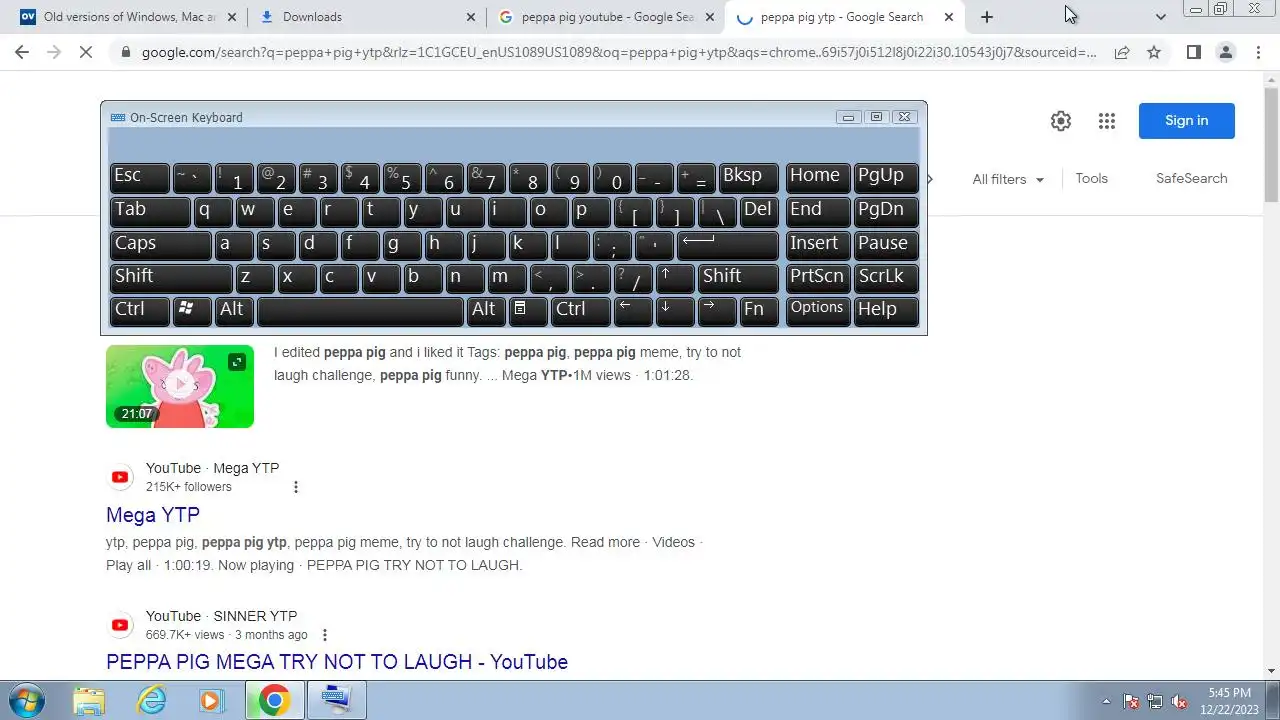Toggle the Insert key on the On-Screen Keyboard
This screenshot has width=1280, height=720.
(x=818, y=244)
